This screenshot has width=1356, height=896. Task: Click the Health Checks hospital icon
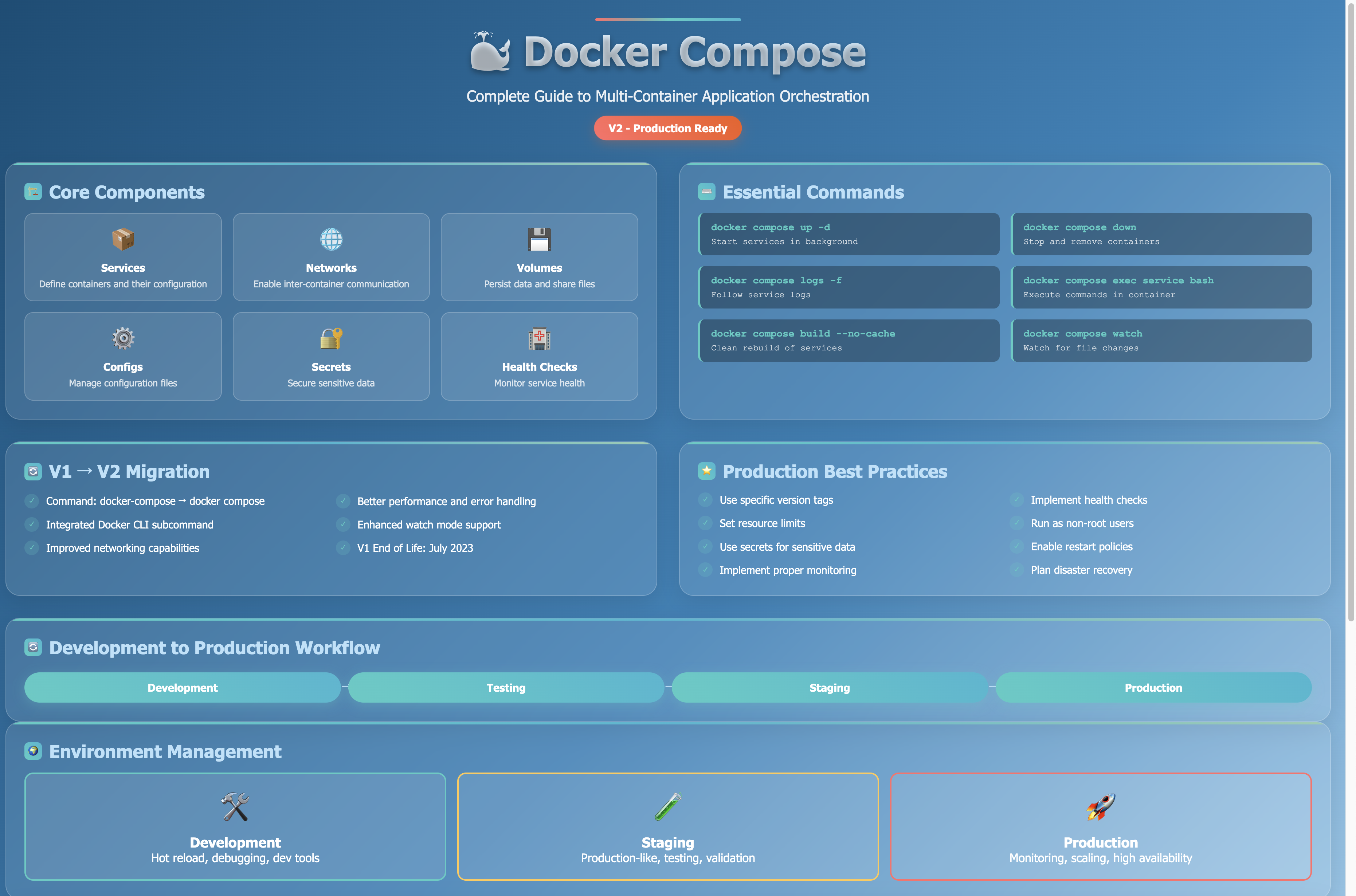point(539,338)
